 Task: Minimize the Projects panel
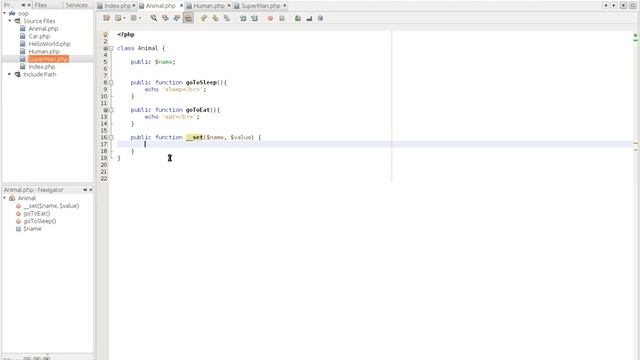tap(23, 5)
